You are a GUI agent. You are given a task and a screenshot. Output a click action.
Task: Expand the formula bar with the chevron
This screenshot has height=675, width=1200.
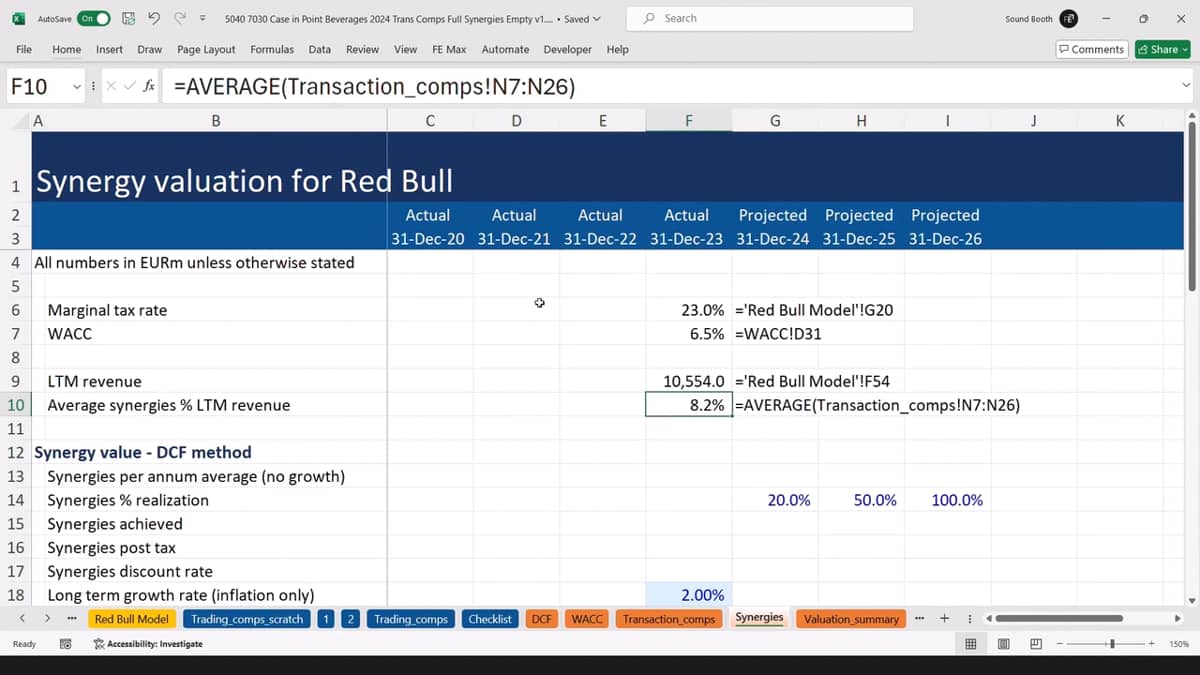pyautogui.click(x=1186, y=86)
